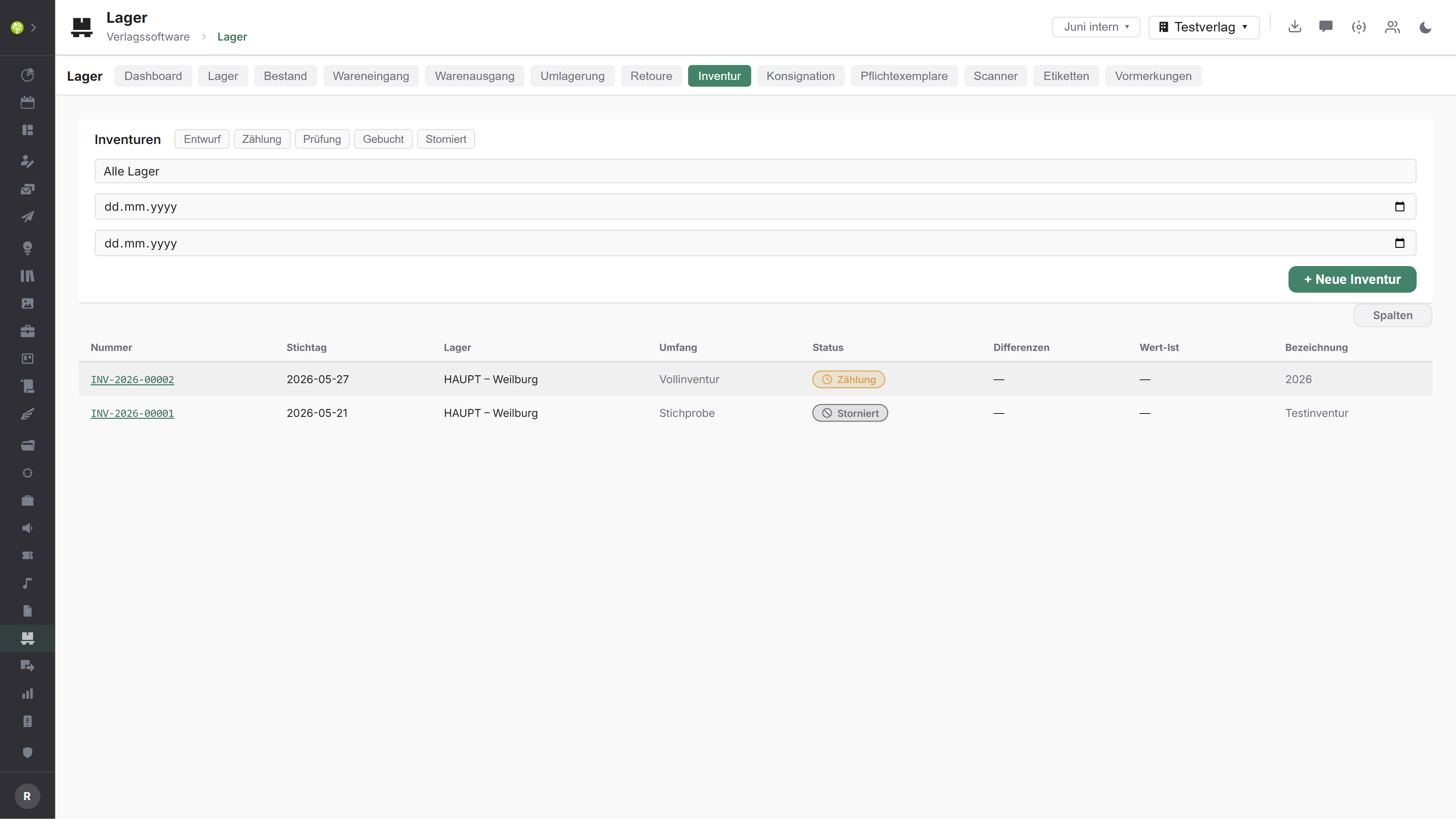Open the toolbox briefcase sidebar icon
Image resolution: width=1456 pixels, height=819 pixels.
tap(27, 331)
